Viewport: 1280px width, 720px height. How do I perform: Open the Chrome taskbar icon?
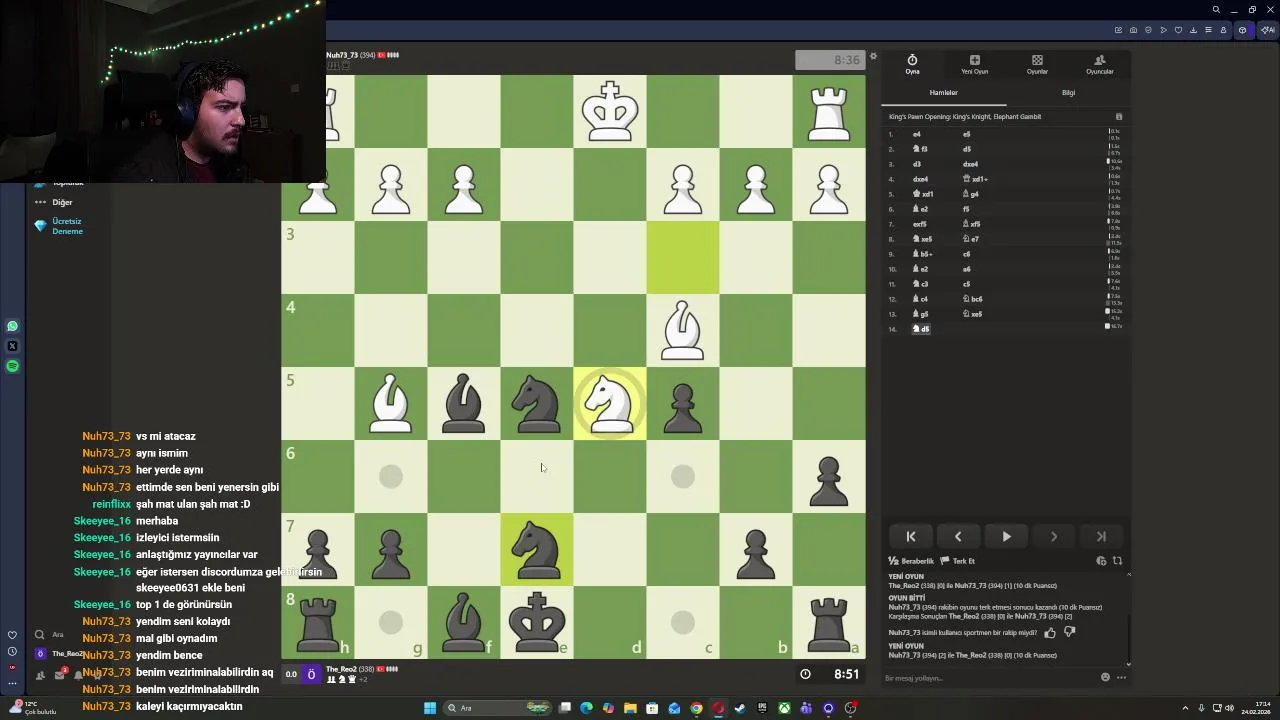(696, 708)
